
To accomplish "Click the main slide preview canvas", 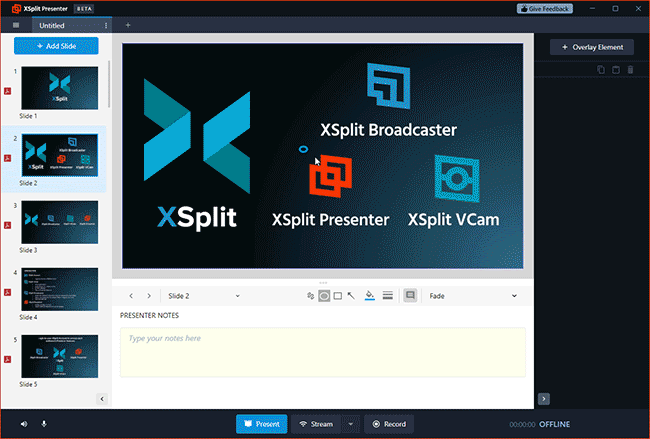I will pyautogui.click(x=323, y=156).
